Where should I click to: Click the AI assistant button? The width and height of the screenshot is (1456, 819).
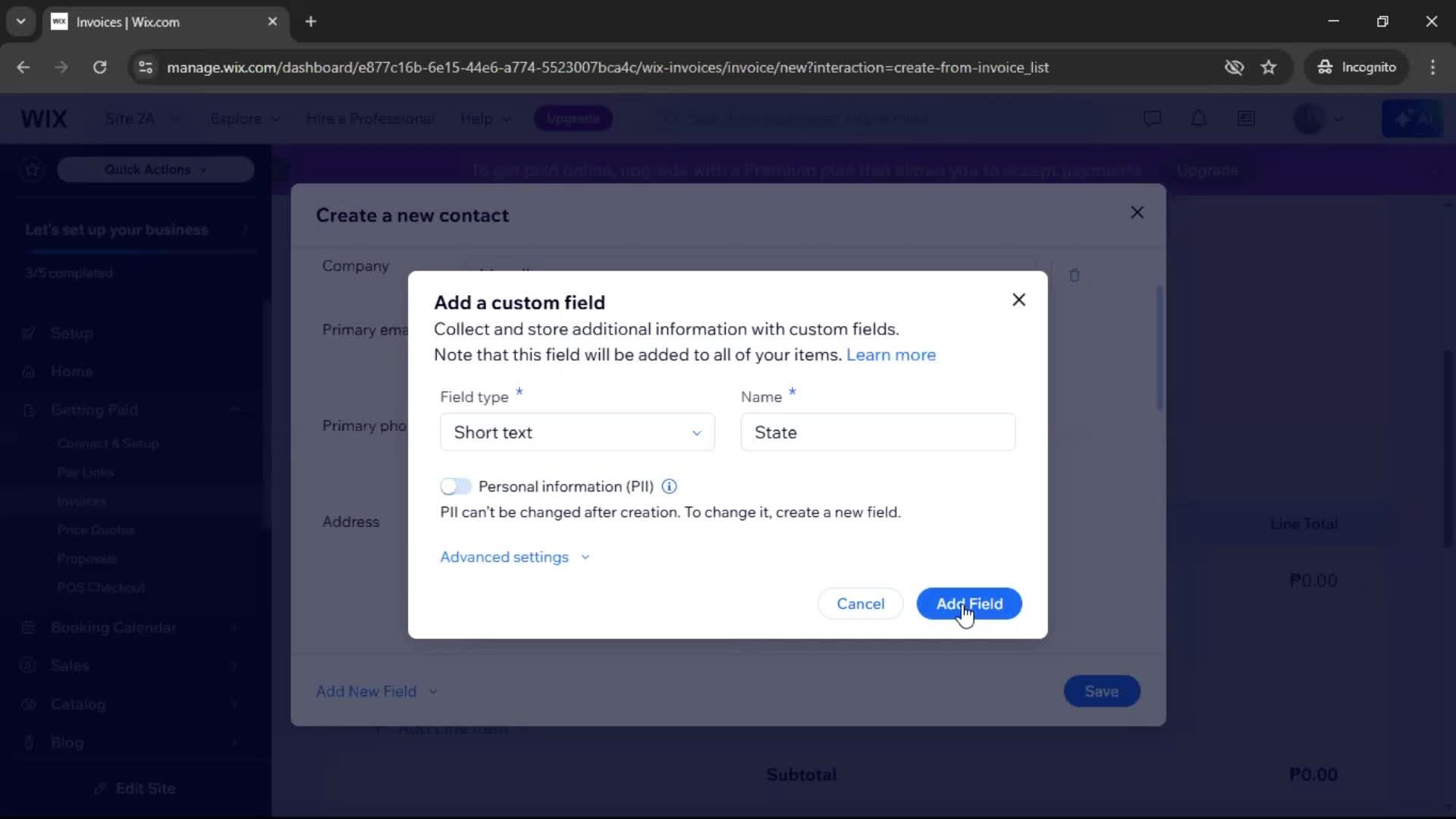click(1412, 118)
